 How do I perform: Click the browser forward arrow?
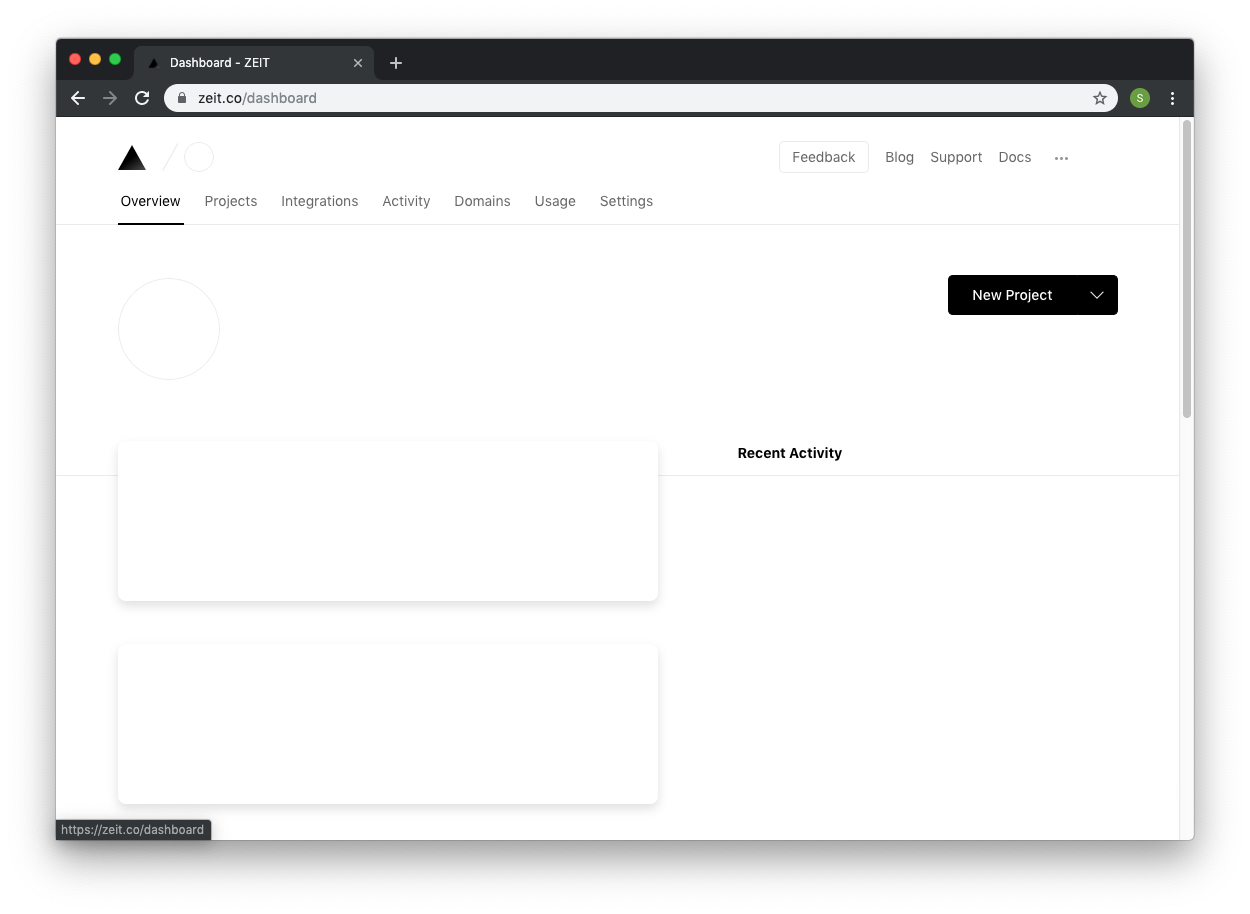pyautogui.click(x=110, y=98)
